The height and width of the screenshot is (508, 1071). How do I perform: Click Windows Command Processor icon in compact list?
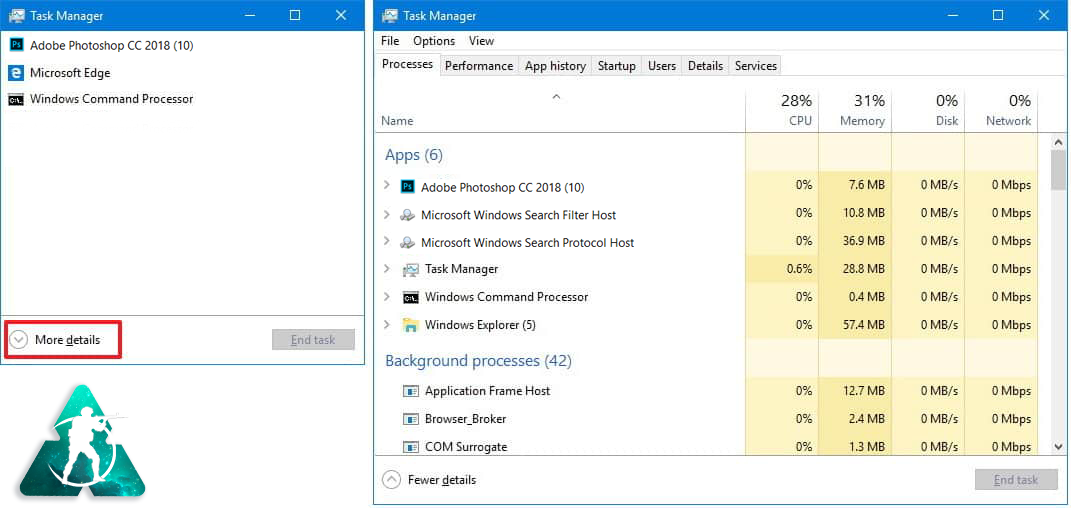click(16, 99)
